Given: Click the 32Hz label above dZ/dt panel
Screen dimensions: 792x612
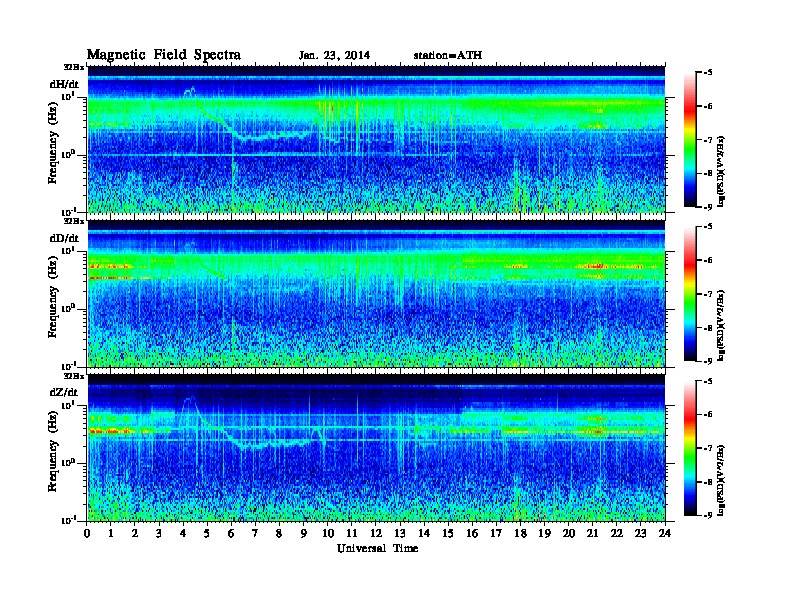Looking at the screenshot, I should click(x=74, y=376).
